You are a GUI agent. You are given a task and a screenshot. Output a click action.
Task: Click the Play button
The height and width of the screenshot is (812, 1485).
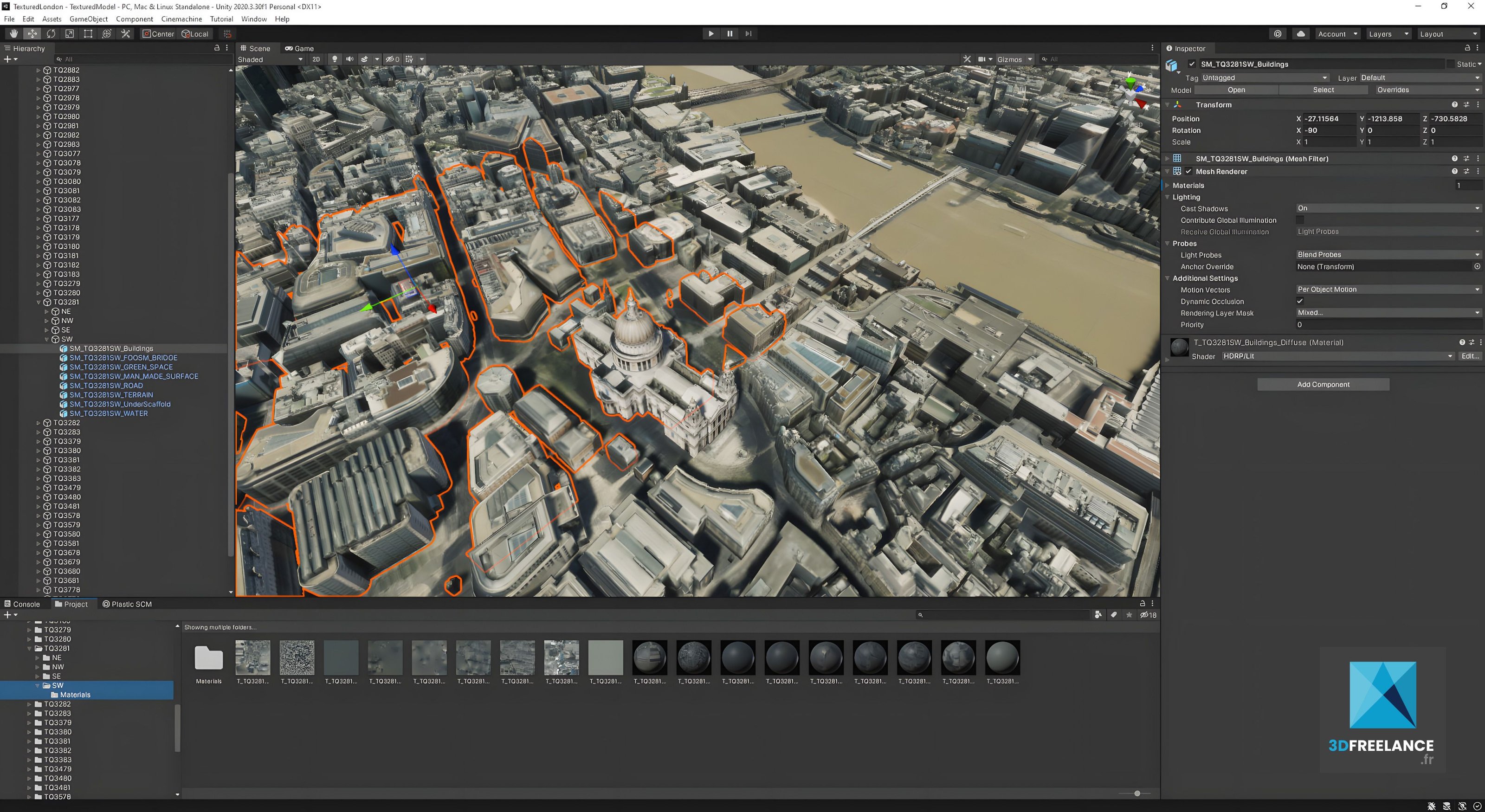click(x=711, y=34)
